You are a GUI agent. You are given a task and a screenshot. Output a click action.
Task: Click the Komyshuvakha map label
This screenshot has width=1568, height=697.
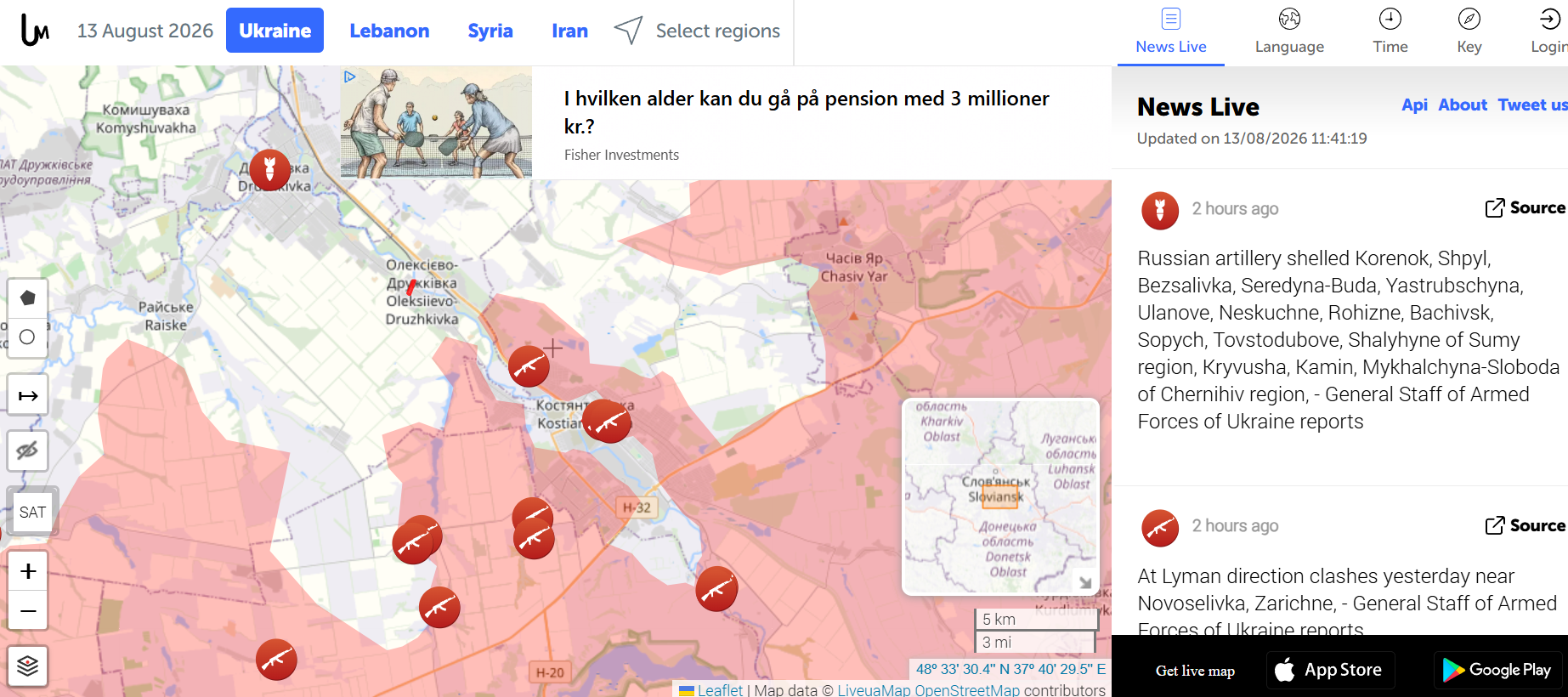[x=146, y=119]
